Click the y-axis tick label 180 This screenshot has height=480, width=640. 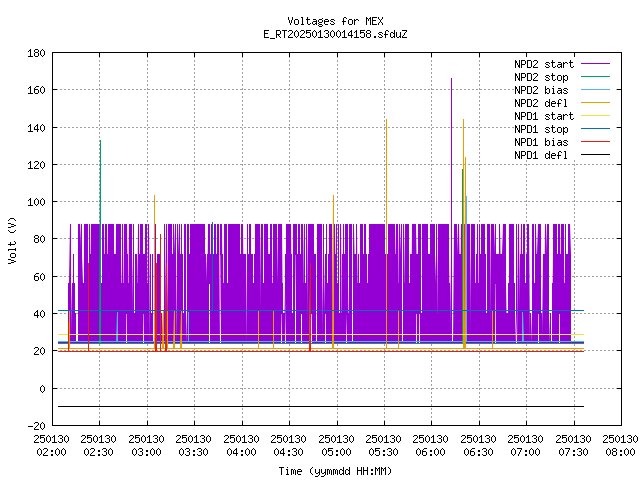click(x=36, y=53)
